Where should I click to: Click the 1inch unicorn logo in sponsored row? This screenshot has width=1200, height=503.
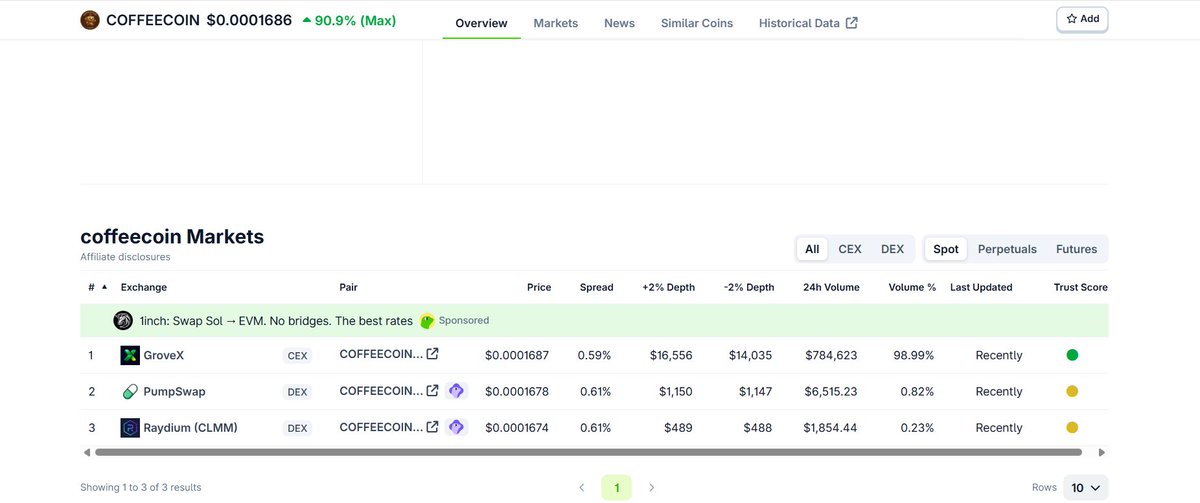pos(123,320)
